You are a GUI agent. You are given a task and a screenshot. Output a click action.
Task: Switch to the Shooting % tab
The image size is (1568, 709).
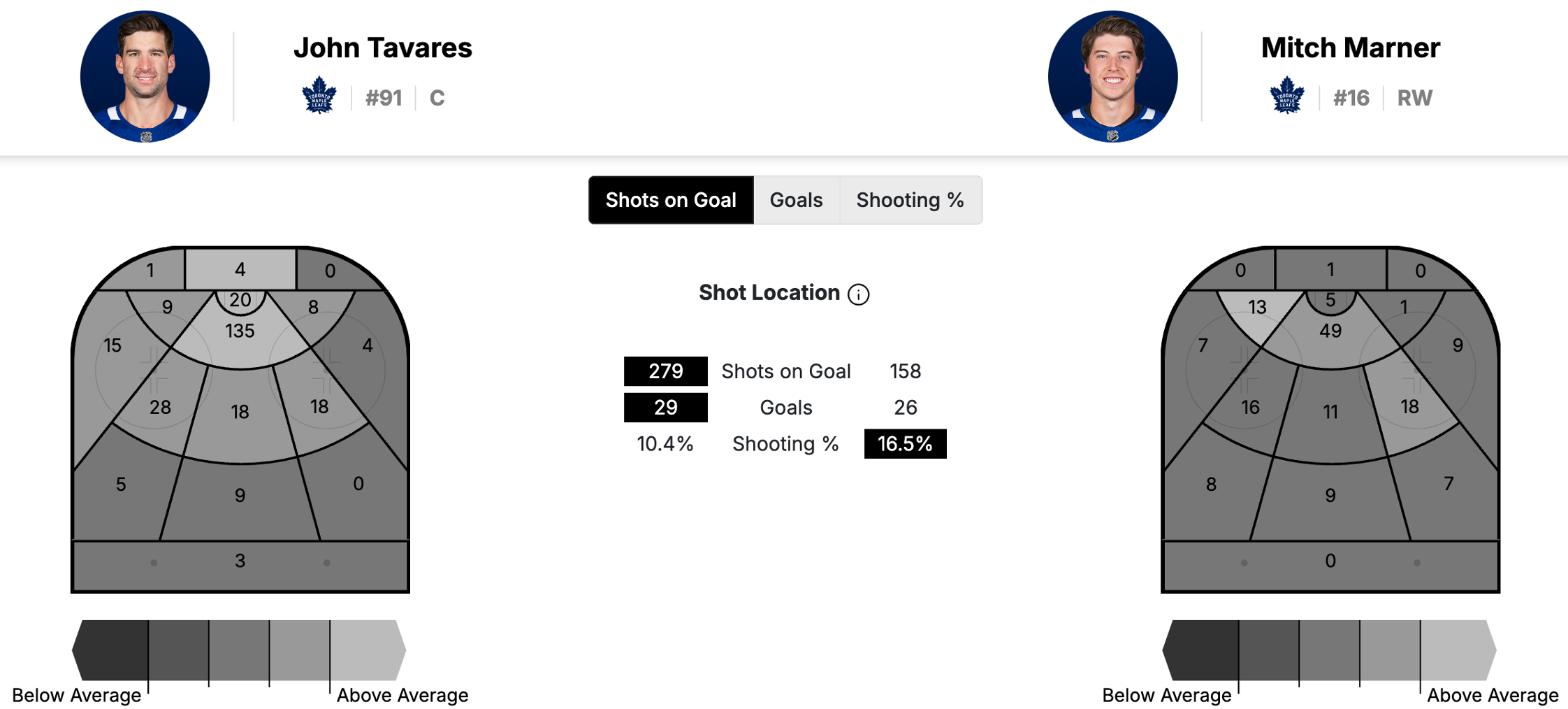(910, 200)
